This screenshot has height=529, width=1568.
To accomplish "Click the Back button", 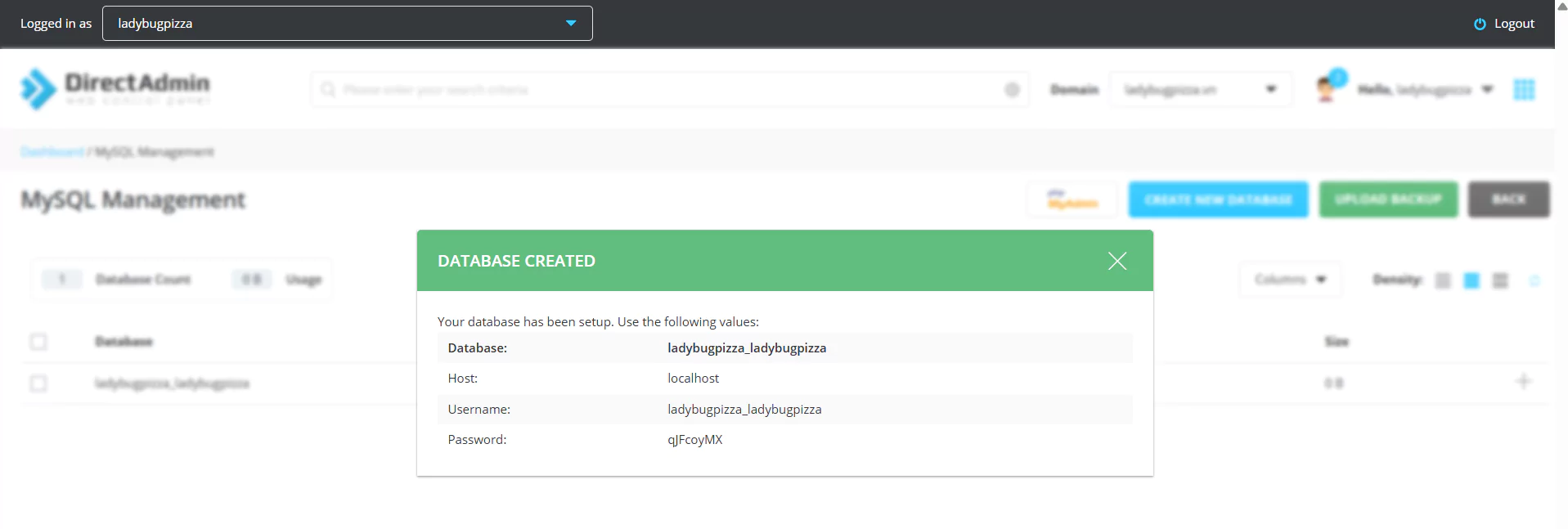I will pyautogui.click(x=1508, y=199).
